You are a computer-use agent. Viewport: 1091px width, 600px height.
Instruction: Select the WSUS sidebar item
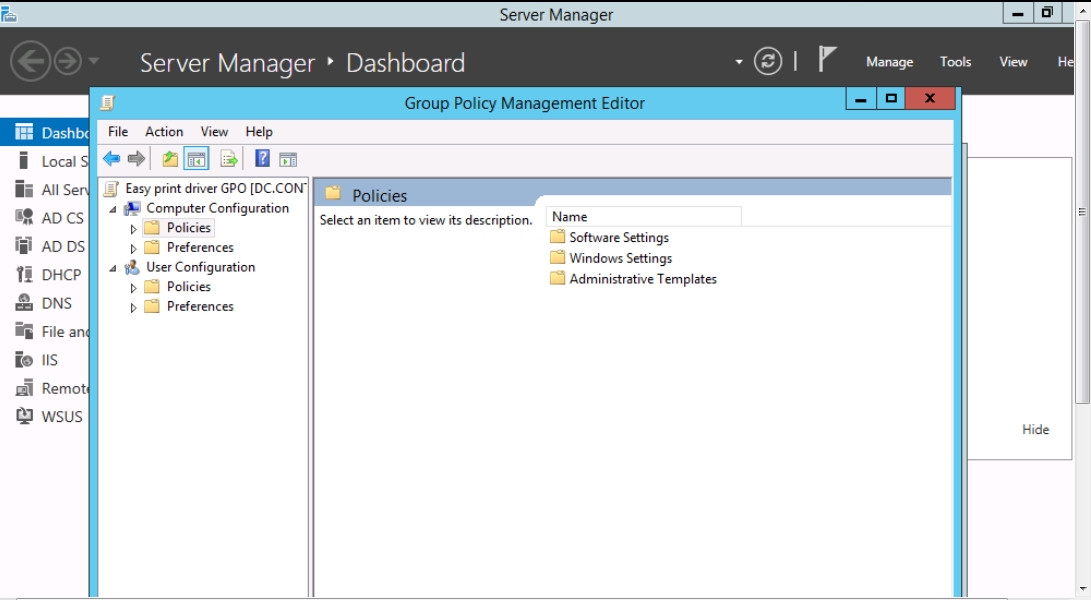coord(61,417)
